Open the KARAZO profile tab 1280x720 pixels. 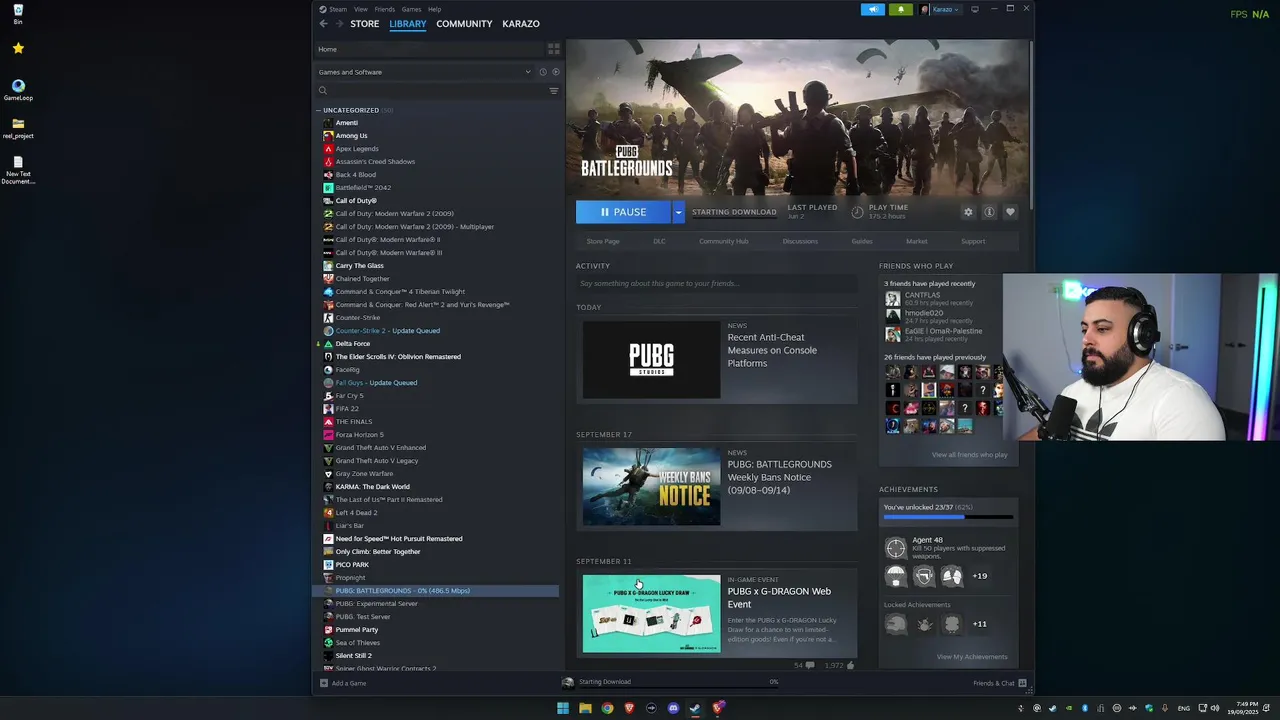[x=520, y=24]
